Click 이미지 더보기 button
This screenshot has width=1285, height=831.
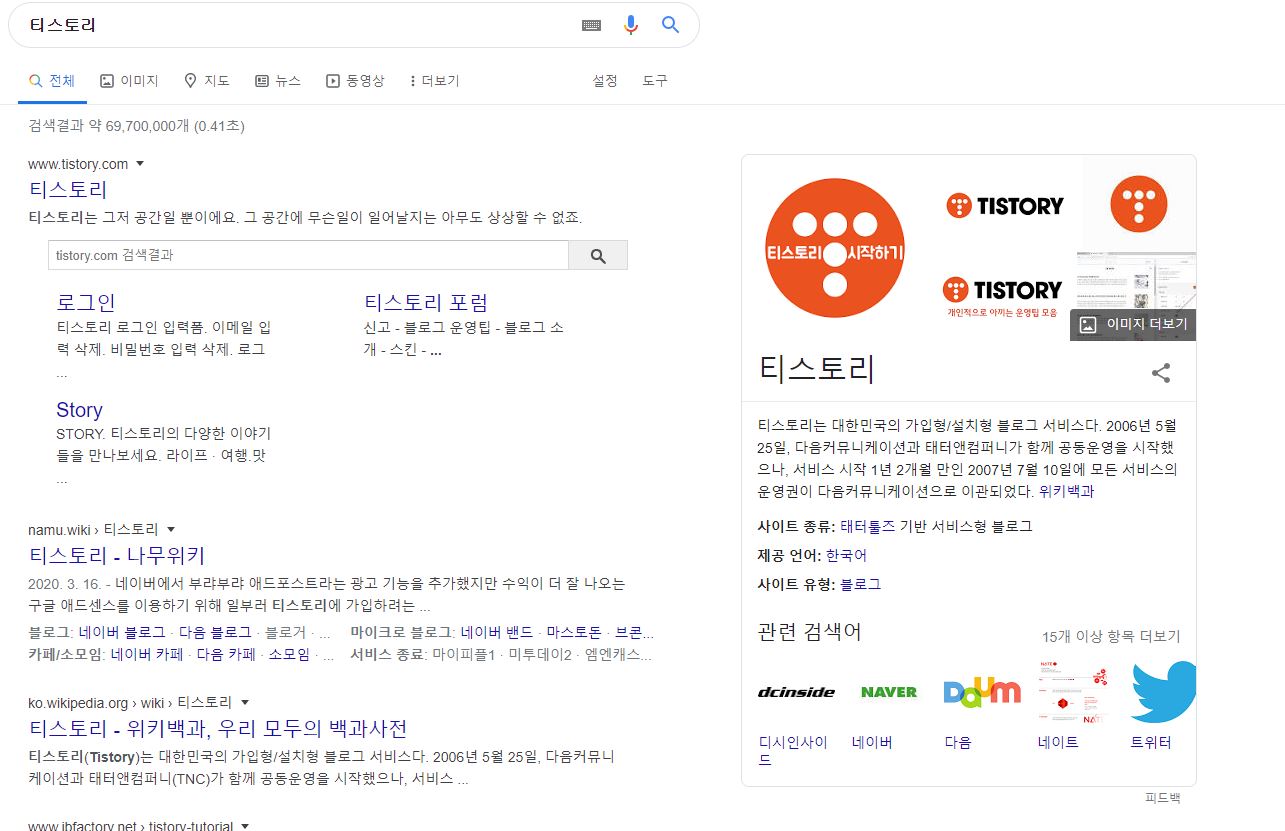coord(1133,324)
